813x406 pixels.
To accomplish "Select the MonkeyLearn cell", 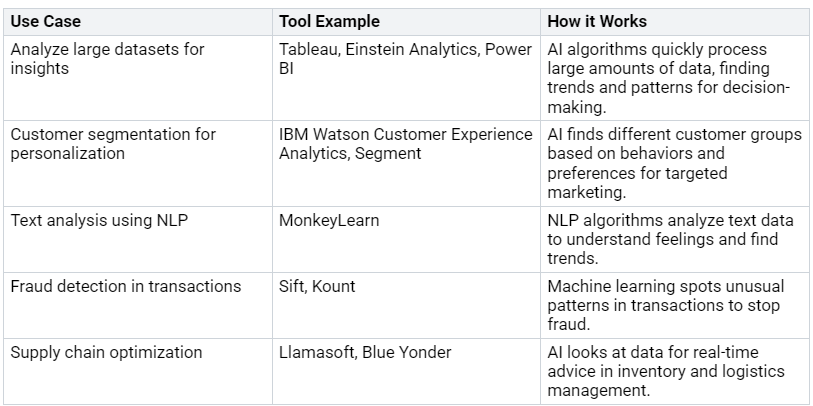I will click(x=329, y=220).
